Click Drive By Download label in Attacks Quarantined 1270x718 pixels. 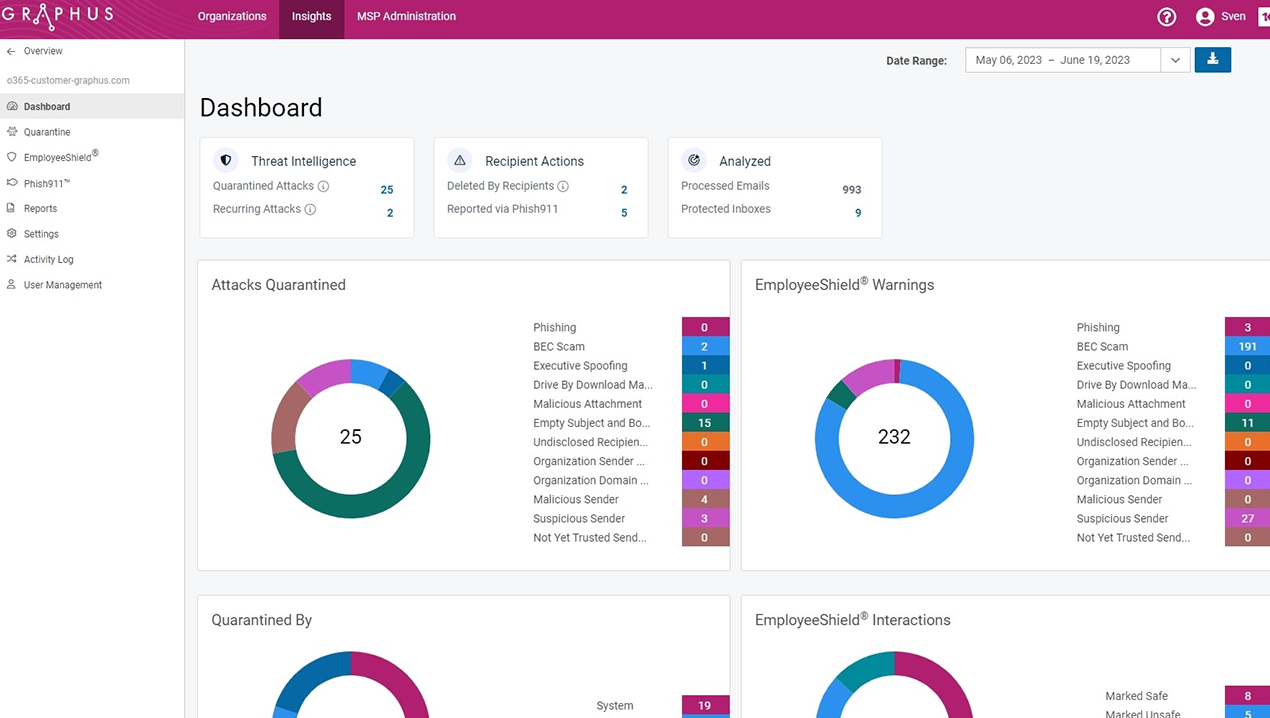point(593,385)
